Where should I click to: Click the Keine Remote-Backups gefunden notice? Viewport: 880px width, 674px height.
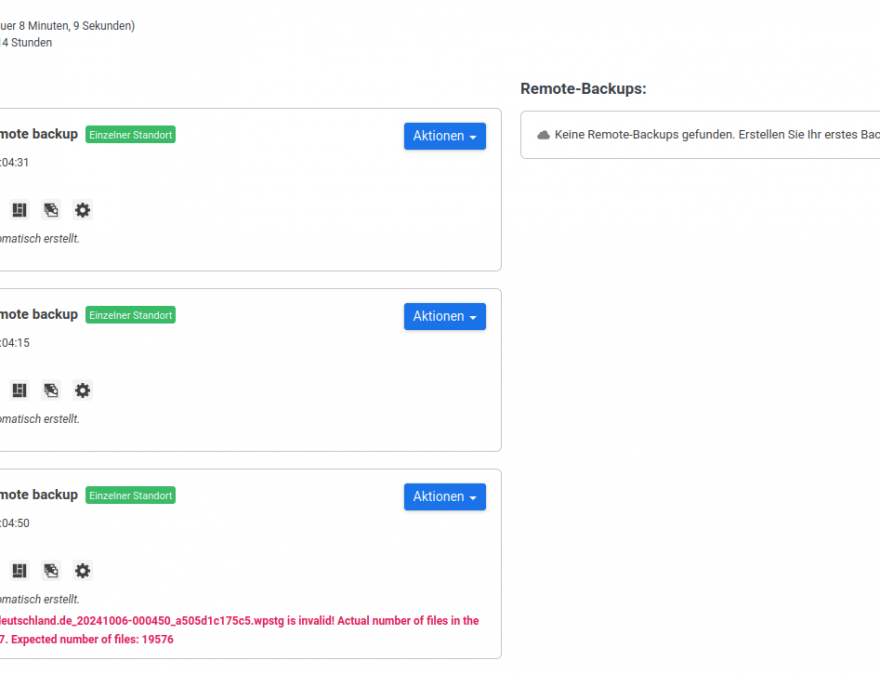point(715,135)
